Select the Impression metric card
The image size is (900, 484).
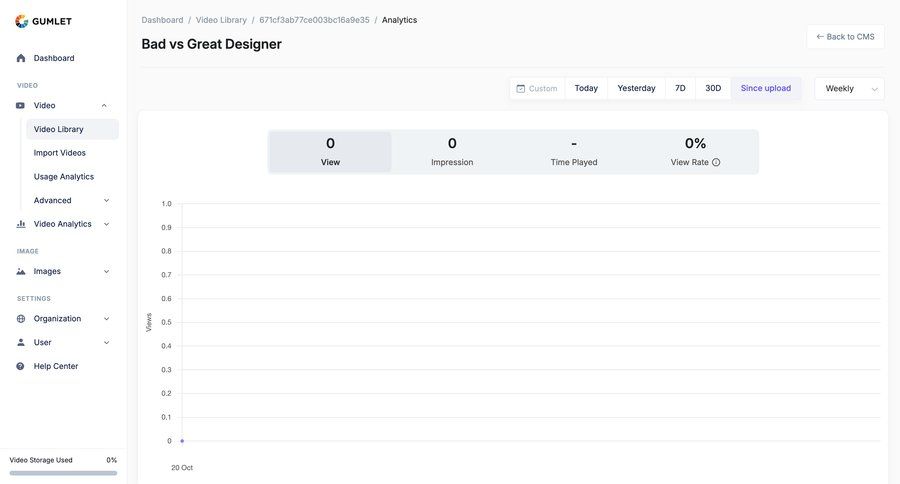[x=452, y=152]
